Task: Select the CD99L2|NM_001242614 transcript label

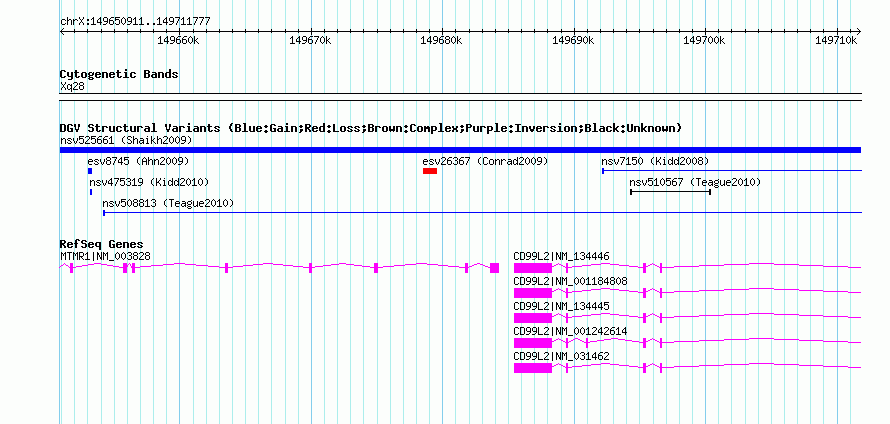Action: point(570,331)
